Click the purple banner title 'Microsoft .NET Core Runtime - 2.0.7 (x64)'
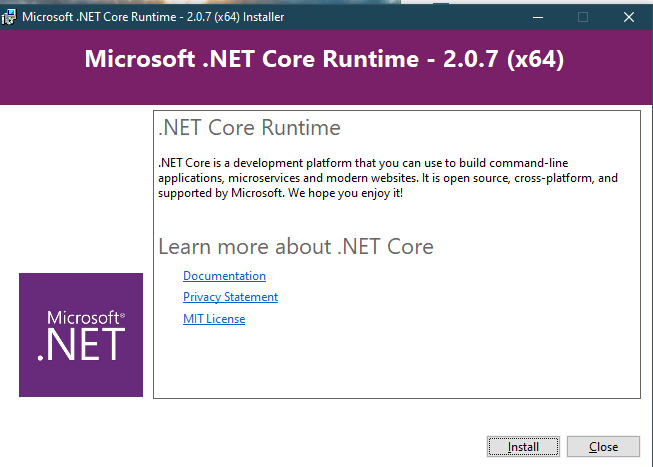This screenshot has height=467, width=653. tap(324, 59)
